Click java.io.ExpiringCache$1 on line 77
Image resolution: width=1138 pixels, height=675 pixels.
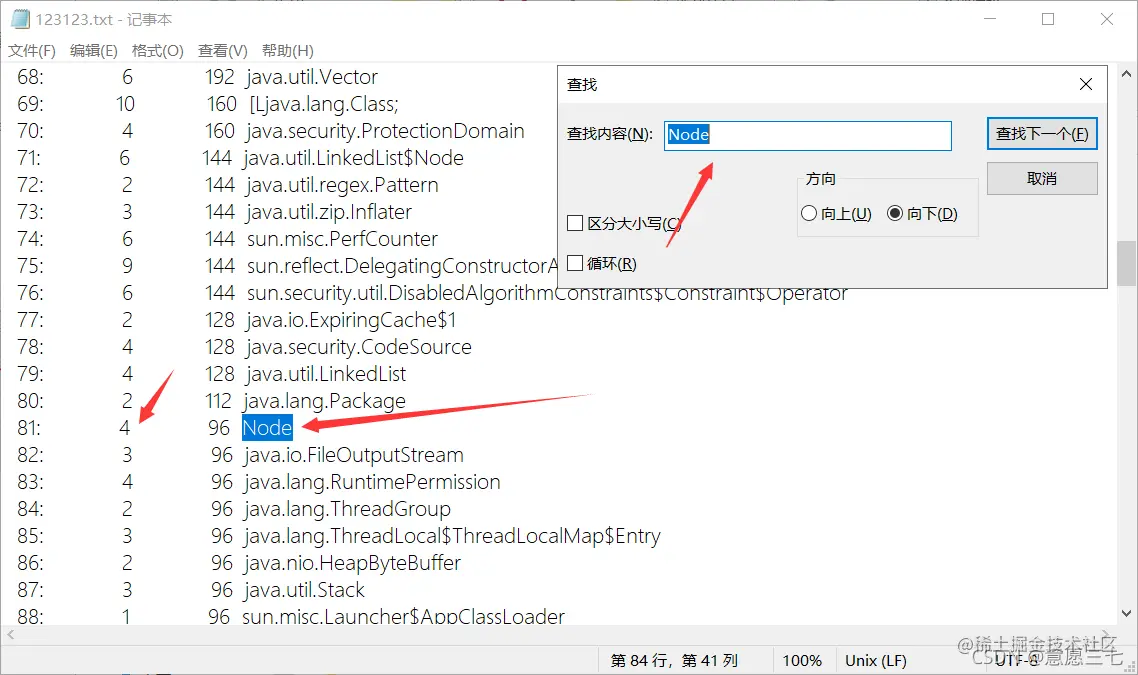[x=351, y=320]
